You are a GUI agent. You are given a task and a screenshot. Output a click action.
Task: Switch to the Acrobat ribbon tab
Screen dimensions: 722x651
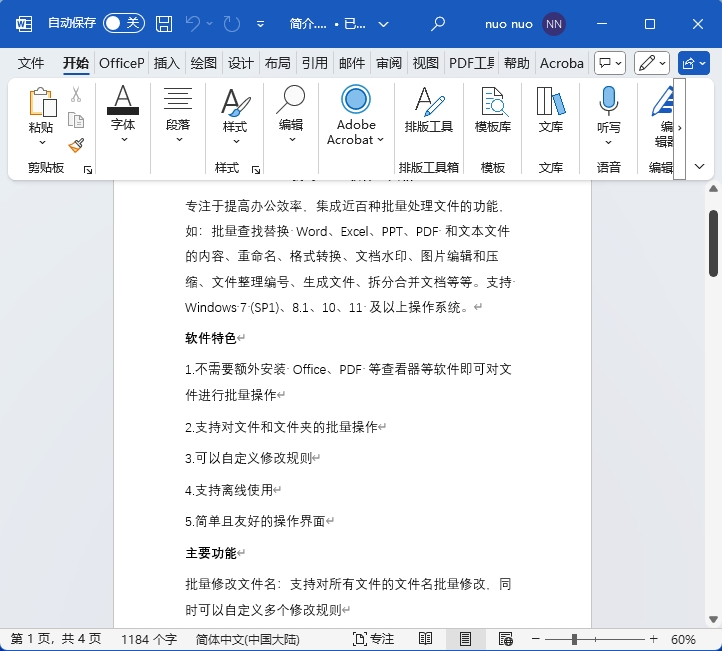[562, 63]
